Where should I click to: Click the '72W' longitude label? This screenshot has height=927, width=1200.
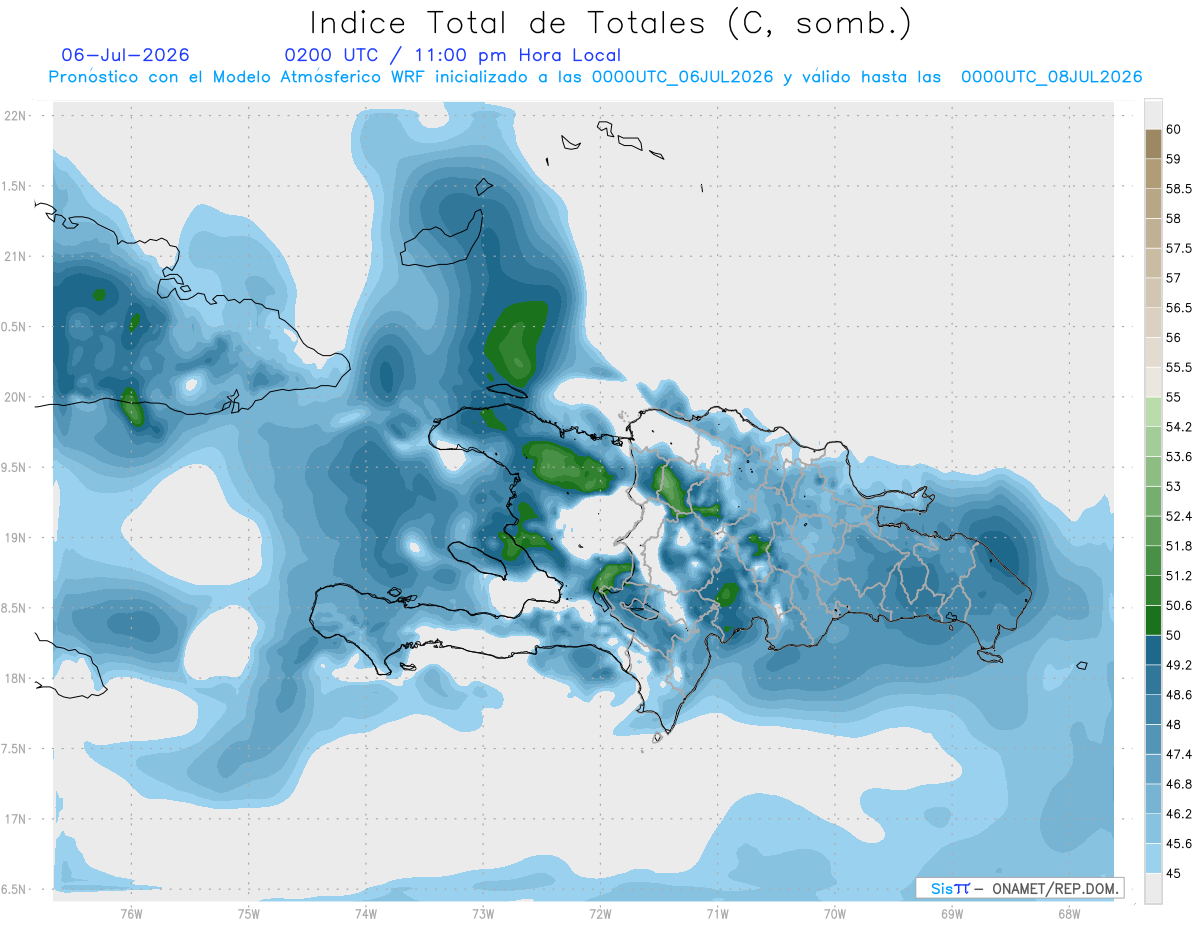(600, 914)
